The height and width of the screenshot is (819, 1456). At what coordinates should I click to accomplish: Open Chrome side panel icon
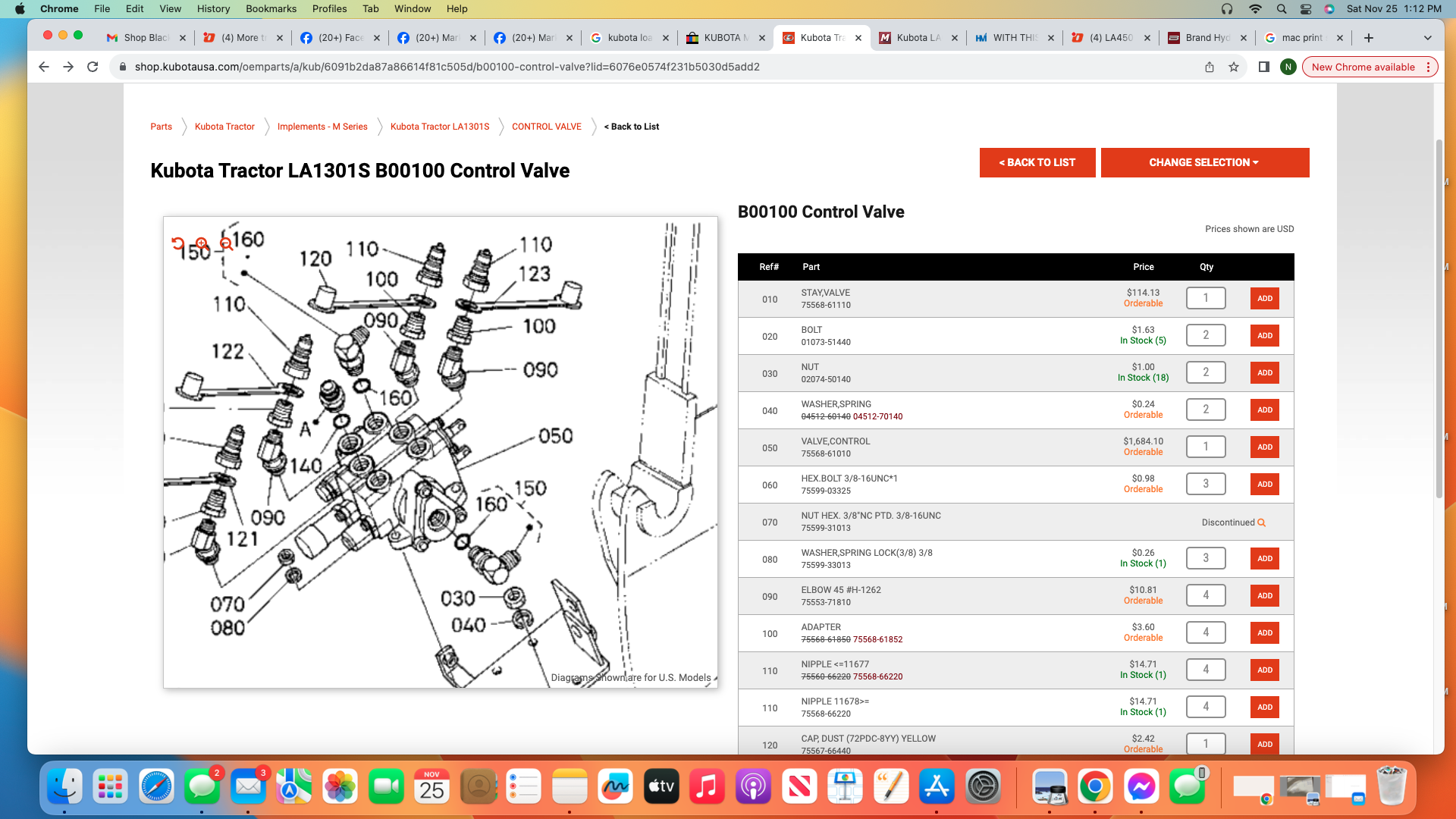point(1263,67)
